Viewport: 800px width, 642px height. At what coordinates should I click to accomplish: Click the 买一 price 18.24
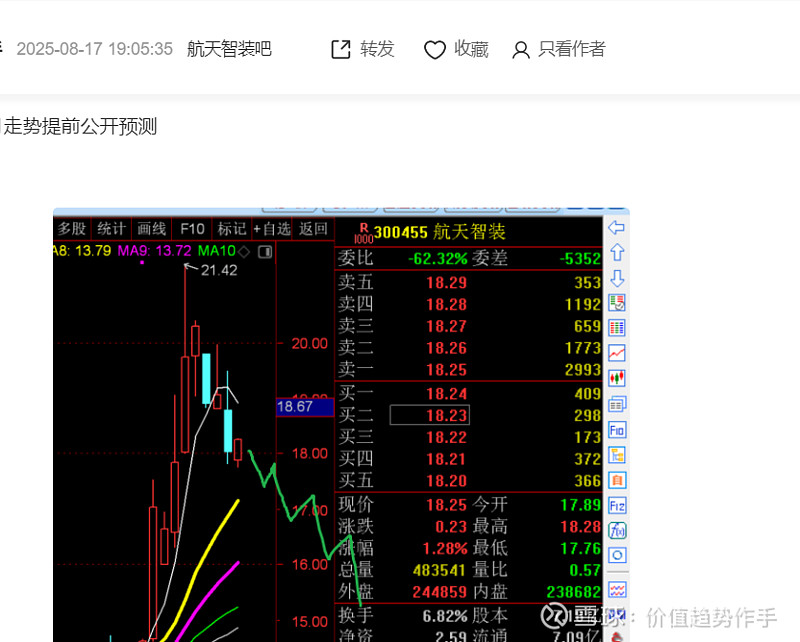[446, 393]
